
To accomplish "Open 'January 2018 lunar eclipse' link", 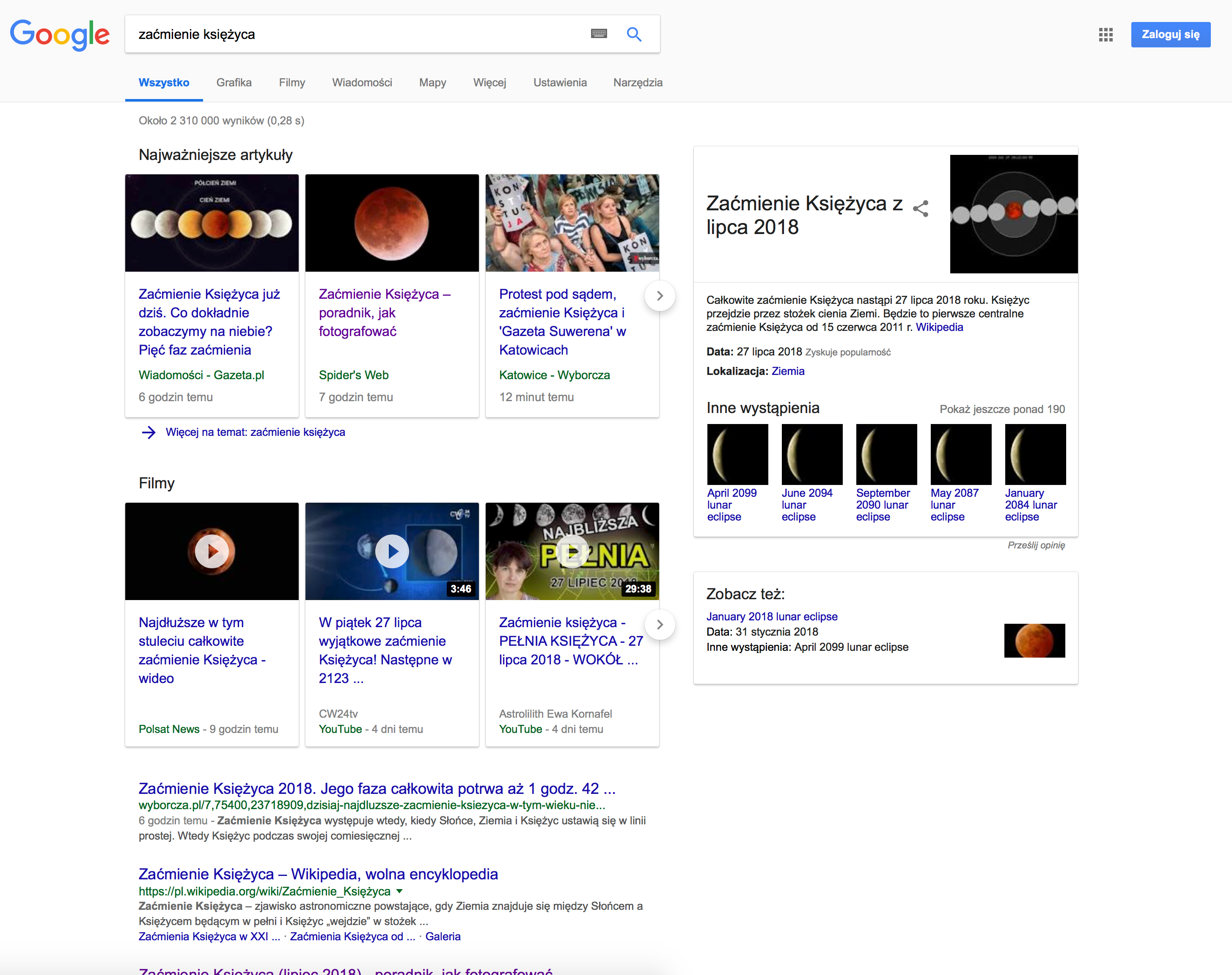I will click(772, 617).
